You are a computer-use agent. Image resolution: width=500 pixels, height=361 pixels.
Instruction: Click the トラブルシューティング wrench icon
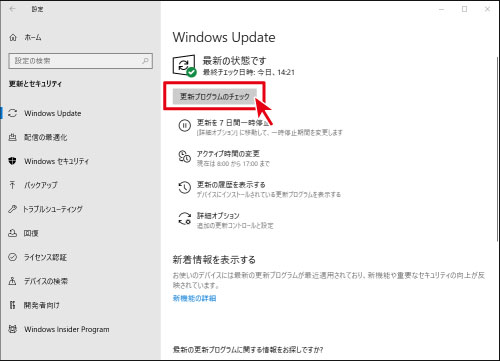[13, 209]
